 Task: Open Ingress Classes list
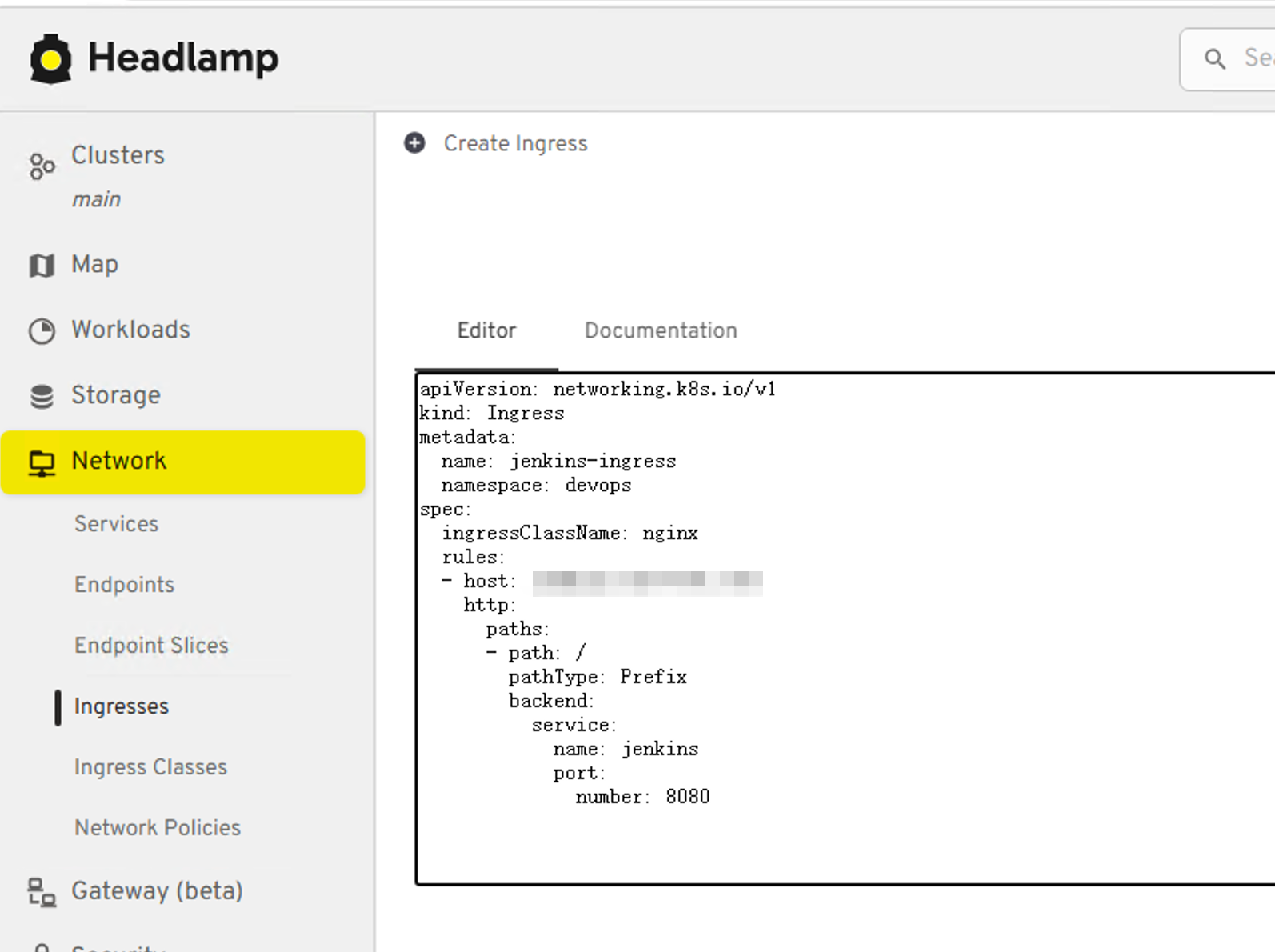click(150, 767)
